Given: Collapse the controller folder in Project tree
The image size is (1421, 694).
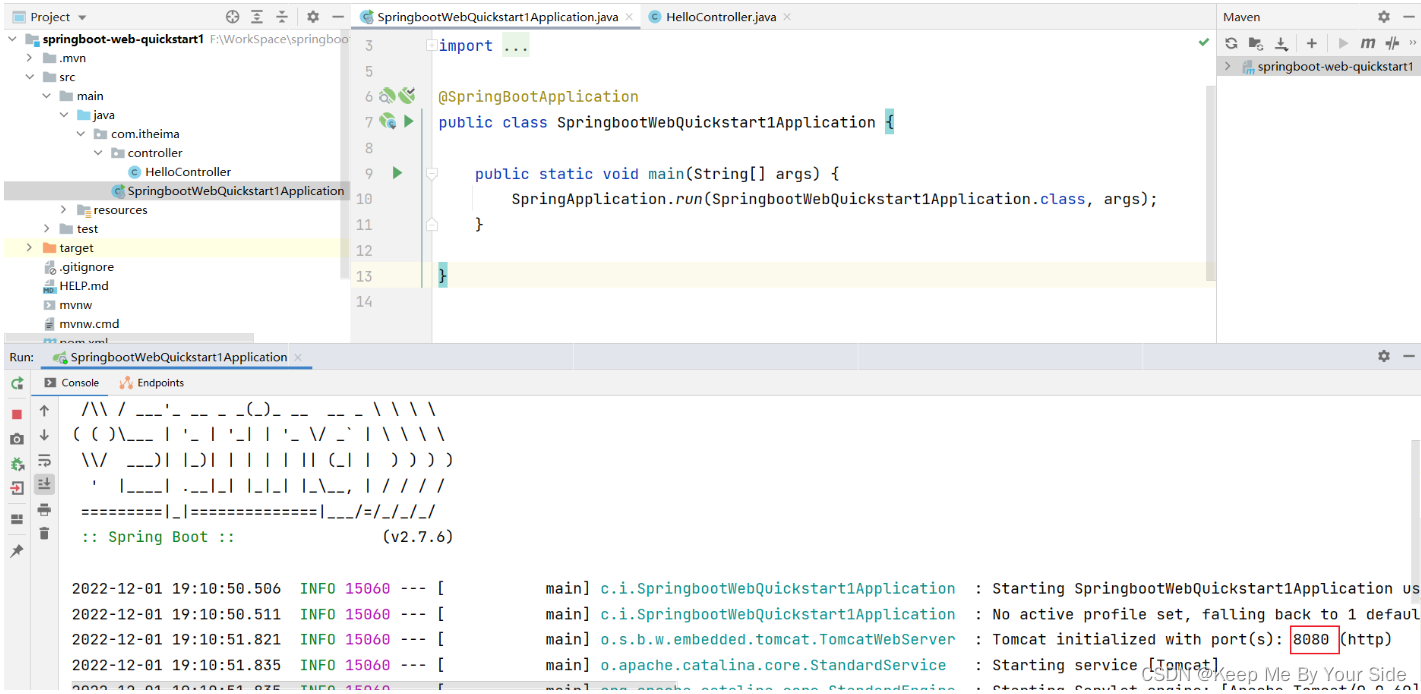Looking at the screenshot, I should [x=98, y=152].
